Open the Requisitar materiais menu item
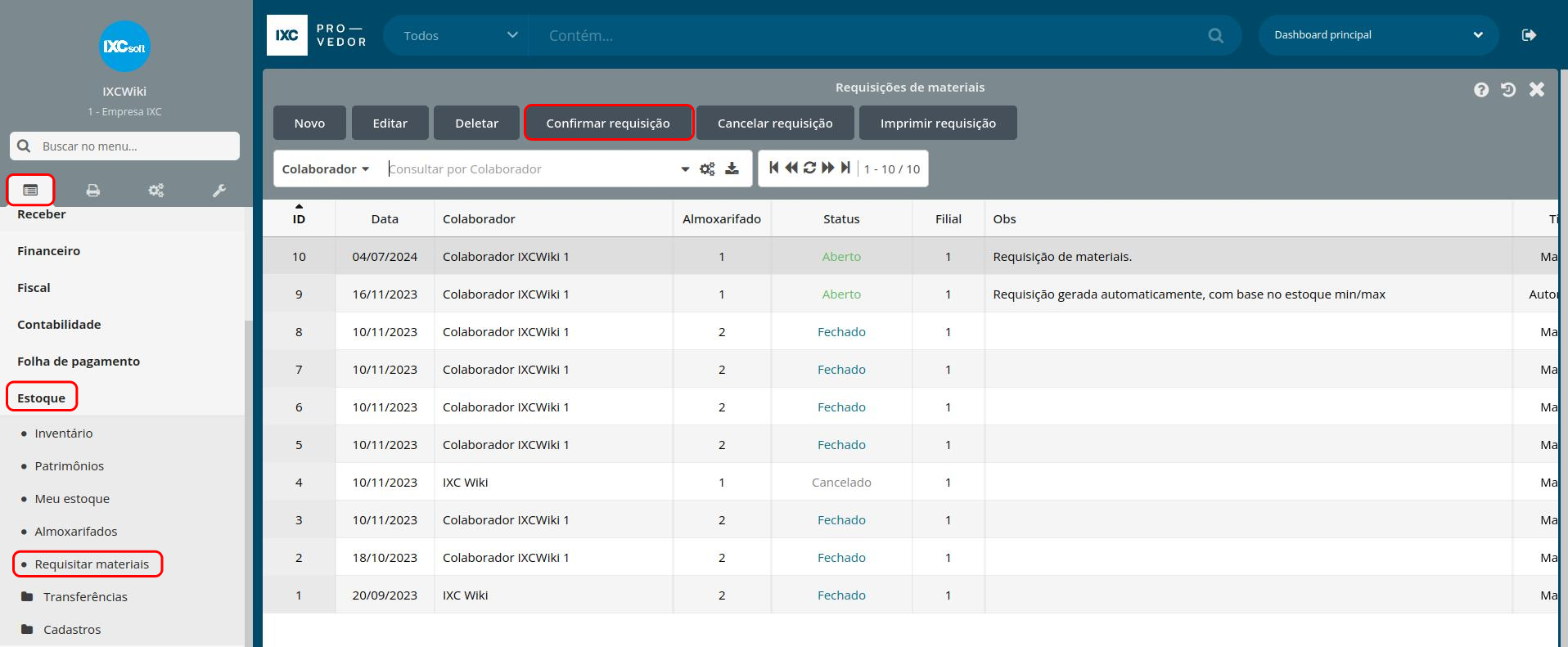Image resolution: width=1568 pixels, height=647 pixels. coord(92,564)
